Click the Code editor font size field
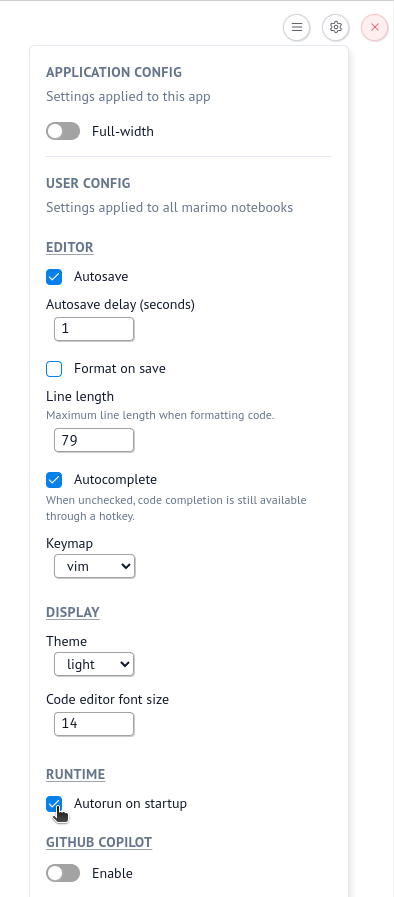394x897 pixels. click(x=94, y=724)
